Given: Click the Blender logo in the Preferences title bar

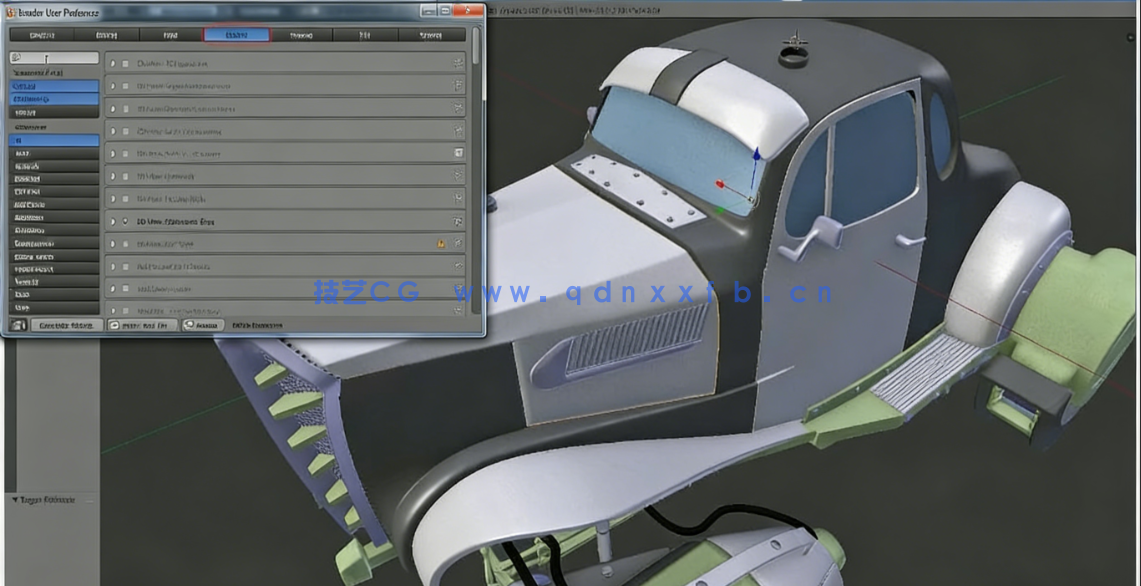Looking at the screenshot, I should [x=11, y=10].
